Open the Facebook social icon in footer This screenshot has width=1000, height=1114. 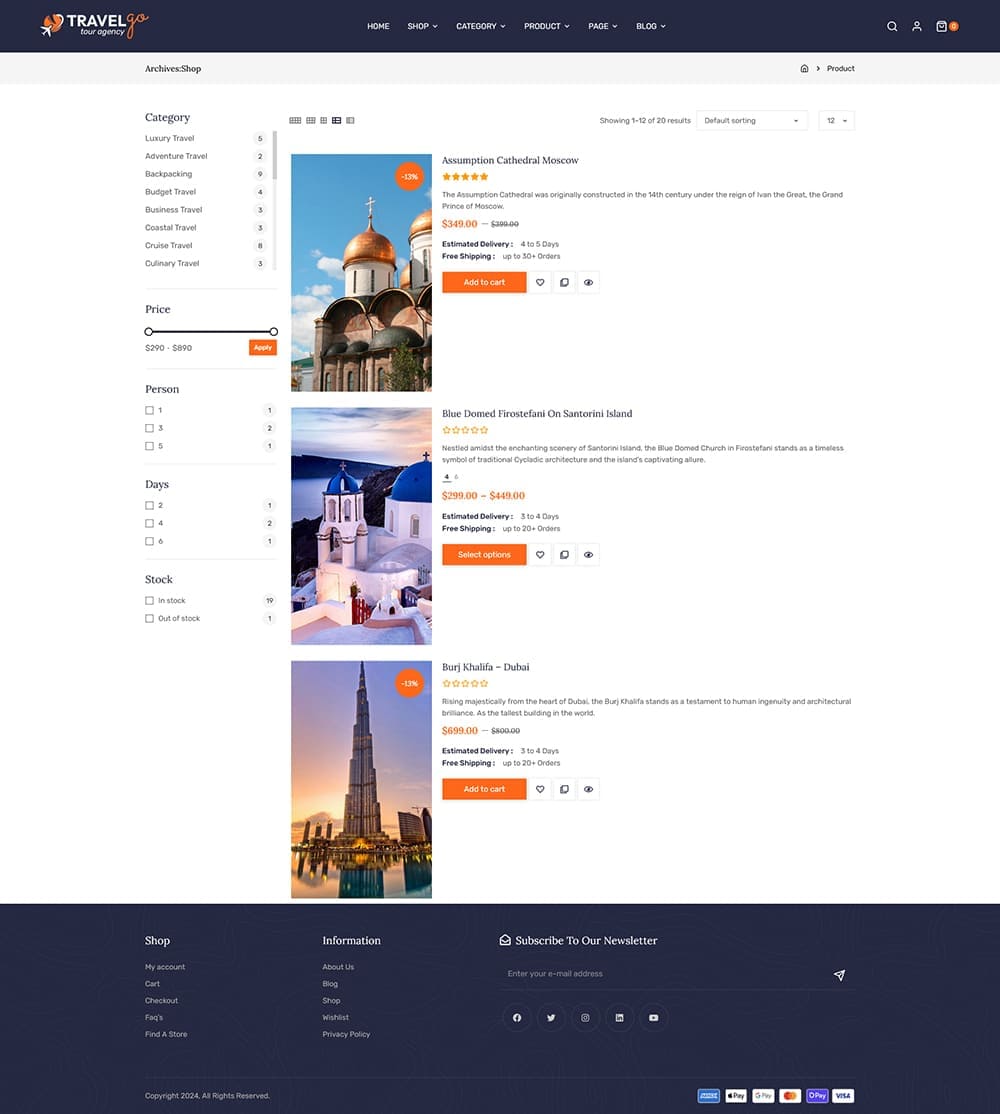517,1018
